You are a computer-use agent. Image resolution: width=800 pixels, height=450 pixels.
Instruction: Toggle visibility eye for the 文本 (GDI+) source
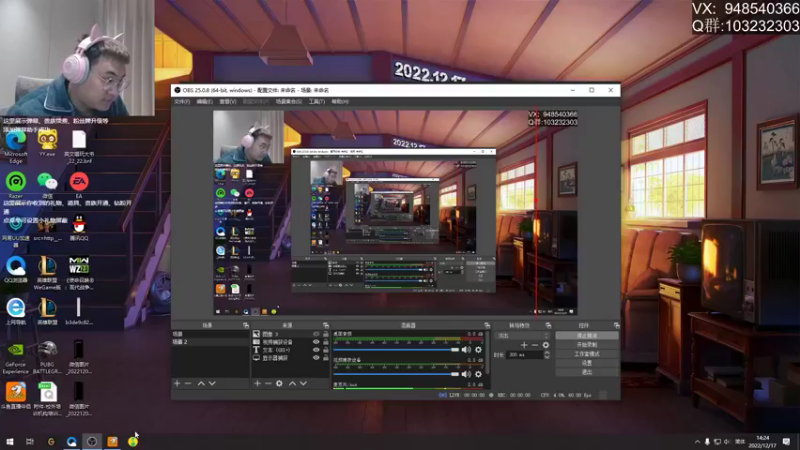316,350
